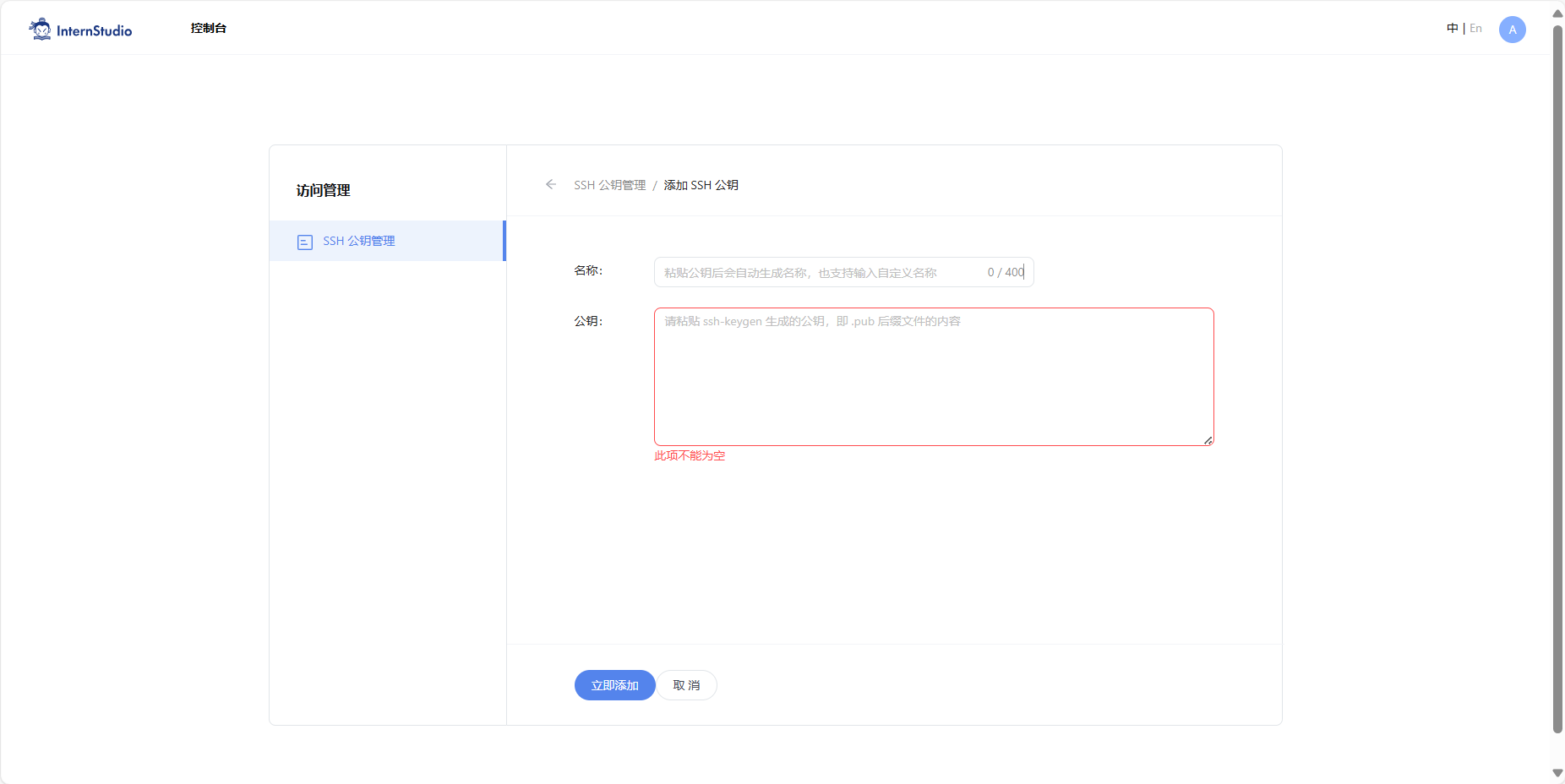Click the textarea resize handle corner

[1208, 440]
